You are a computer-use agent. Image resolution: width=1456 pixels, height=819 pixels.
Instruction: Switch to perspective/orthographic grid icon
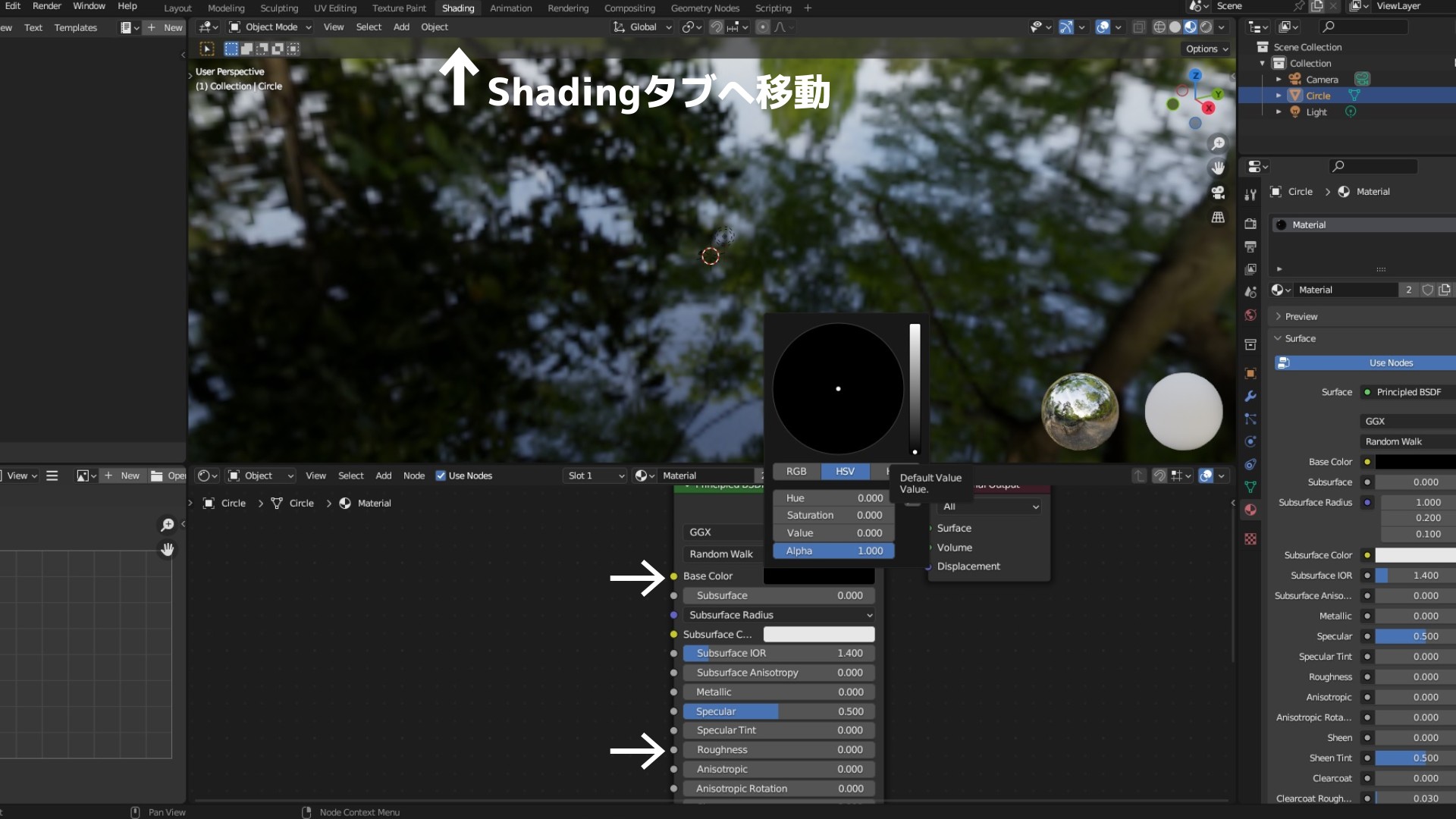(1218, 218)
